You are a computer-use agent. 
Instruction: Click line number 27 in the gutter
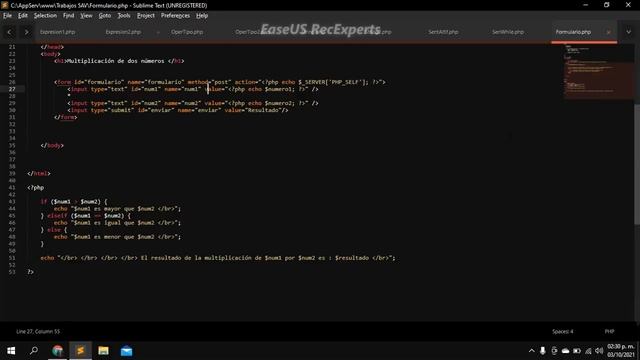click(12, 89)
